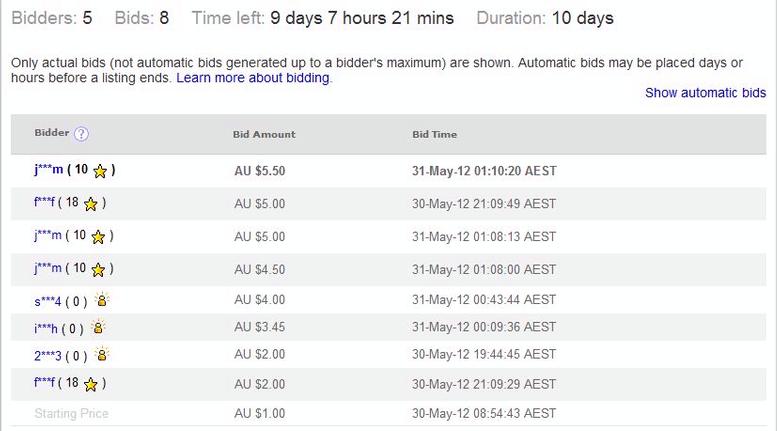This screenshot has height=431, width=779.
Task: Click star icon for f***f AU $5.00 bid
Action: [x=91, y=204]
